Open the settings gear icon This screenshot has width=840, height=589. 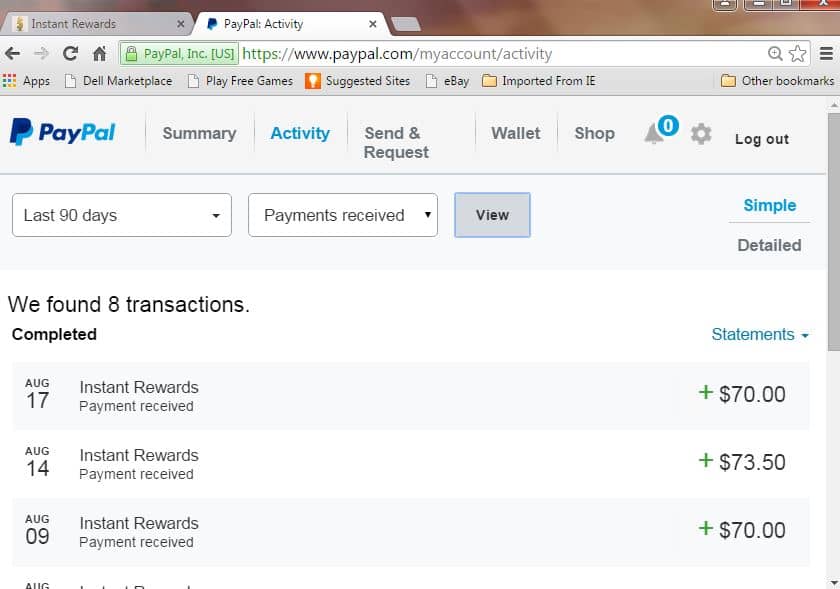coord(701,133)
